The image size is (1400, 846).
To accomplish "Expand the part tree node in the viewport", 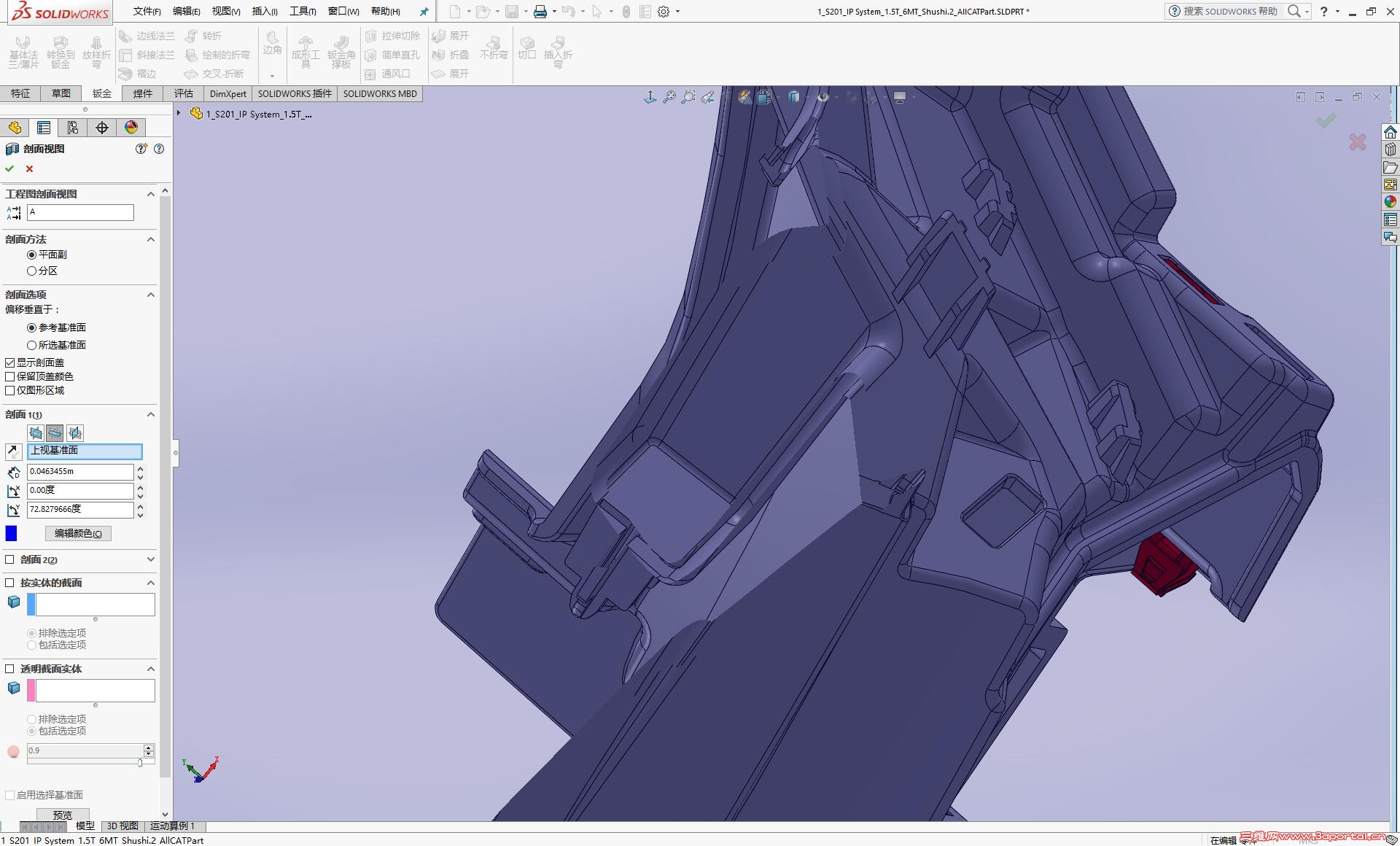I will 179,113.
